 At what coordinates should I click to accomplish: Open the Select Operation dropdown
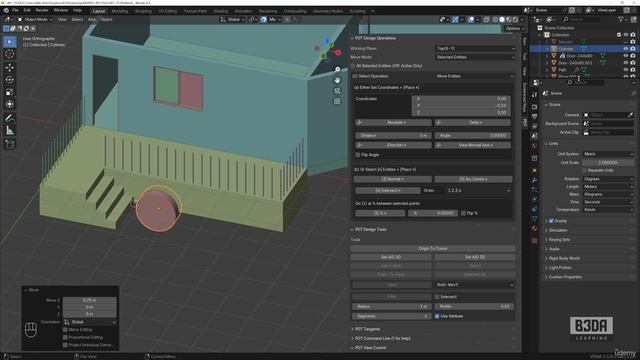coord(474,76)
